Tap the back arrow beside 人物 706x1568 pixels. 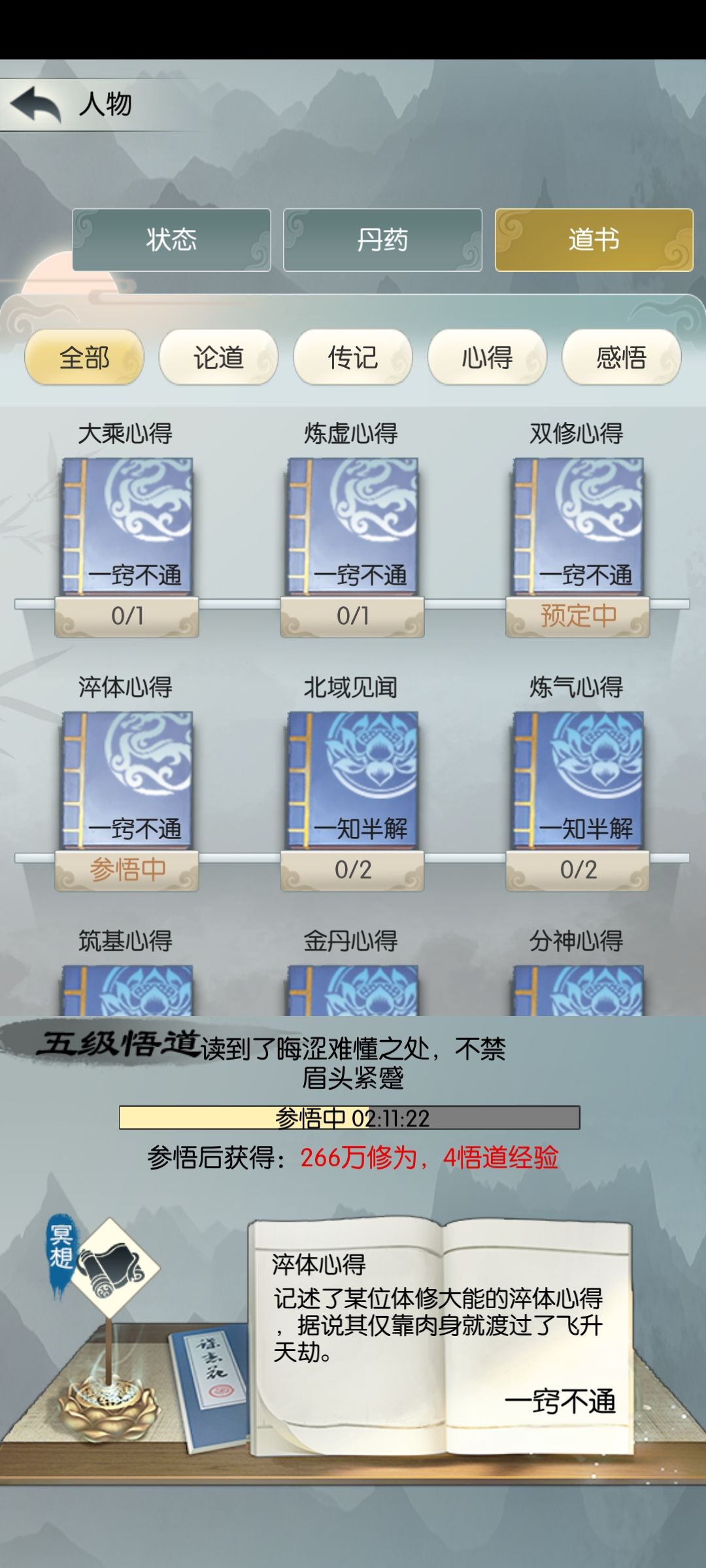click(36, 105)
